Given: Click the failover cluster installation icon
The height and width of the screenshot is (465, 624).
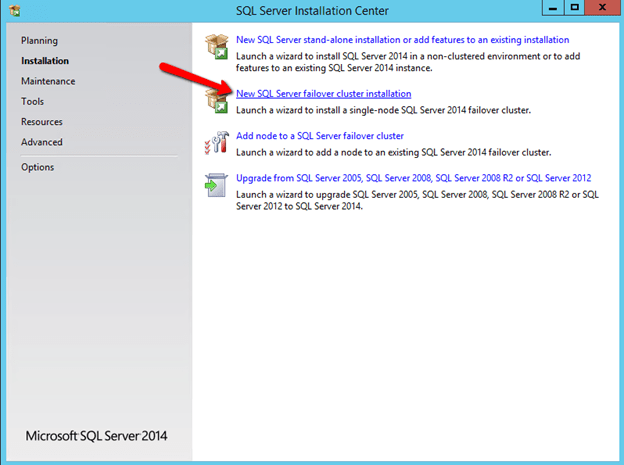Looking at the screenshot, I should click(217, 101).
